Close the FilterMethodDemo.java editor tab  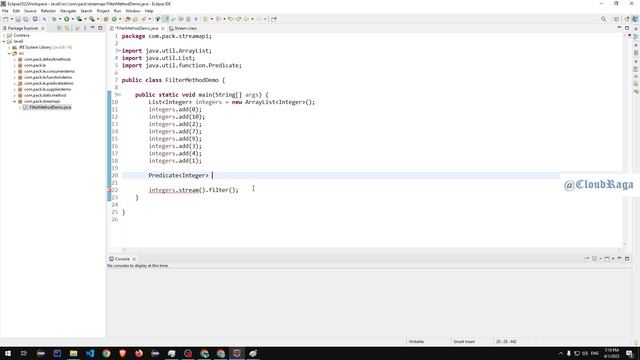(x=163, y=28)
